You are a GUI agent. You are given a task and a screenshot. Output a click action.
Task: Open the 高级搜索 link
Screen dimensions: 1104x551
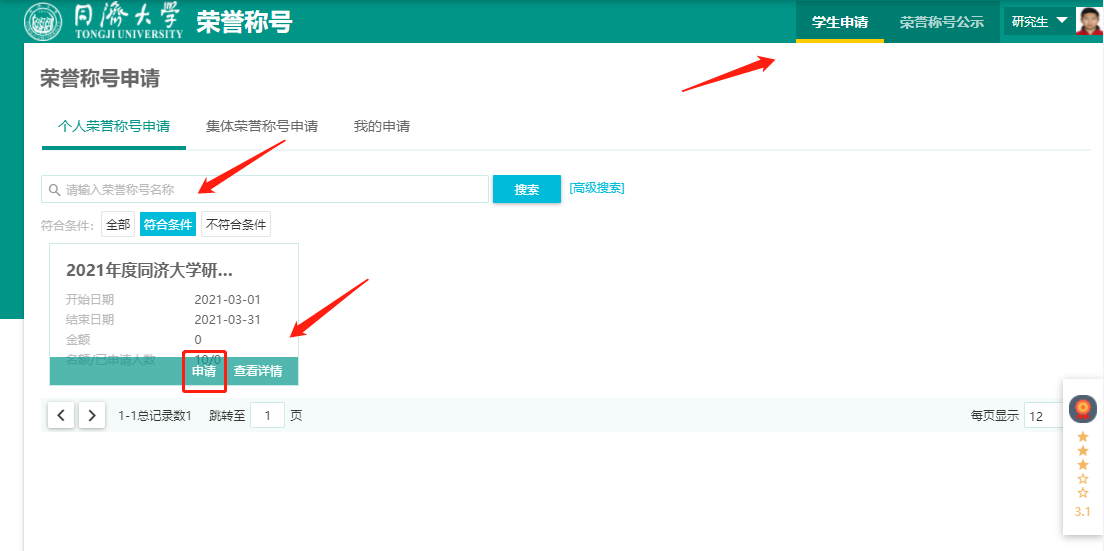click(597, 188)
